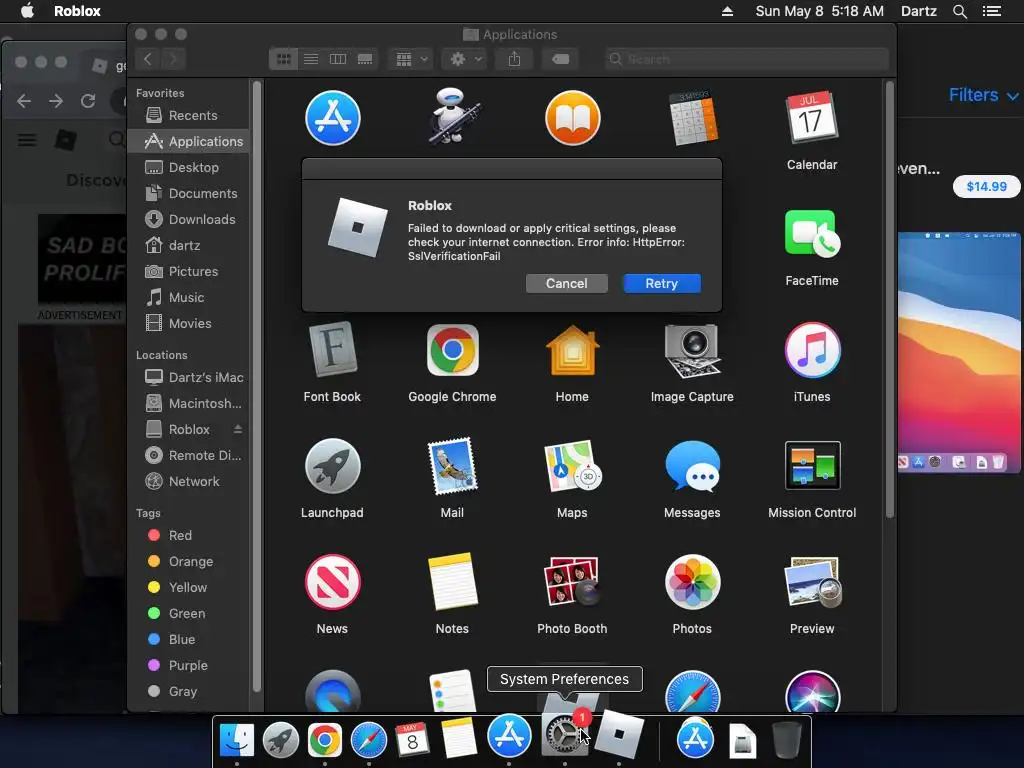Open the FaceTime app icon
Viewport: 1024px width, 768px height.
(x=812, y=234)
